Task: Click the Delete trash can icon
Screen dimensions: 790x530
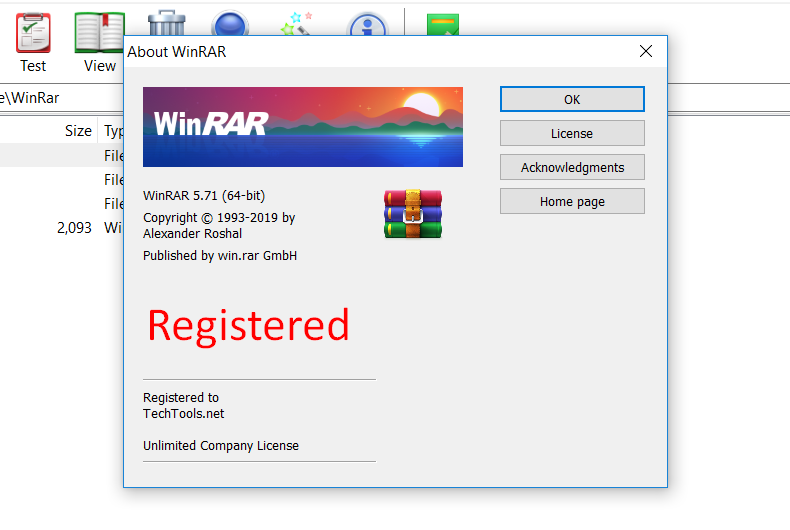Action: click(167, 23)
